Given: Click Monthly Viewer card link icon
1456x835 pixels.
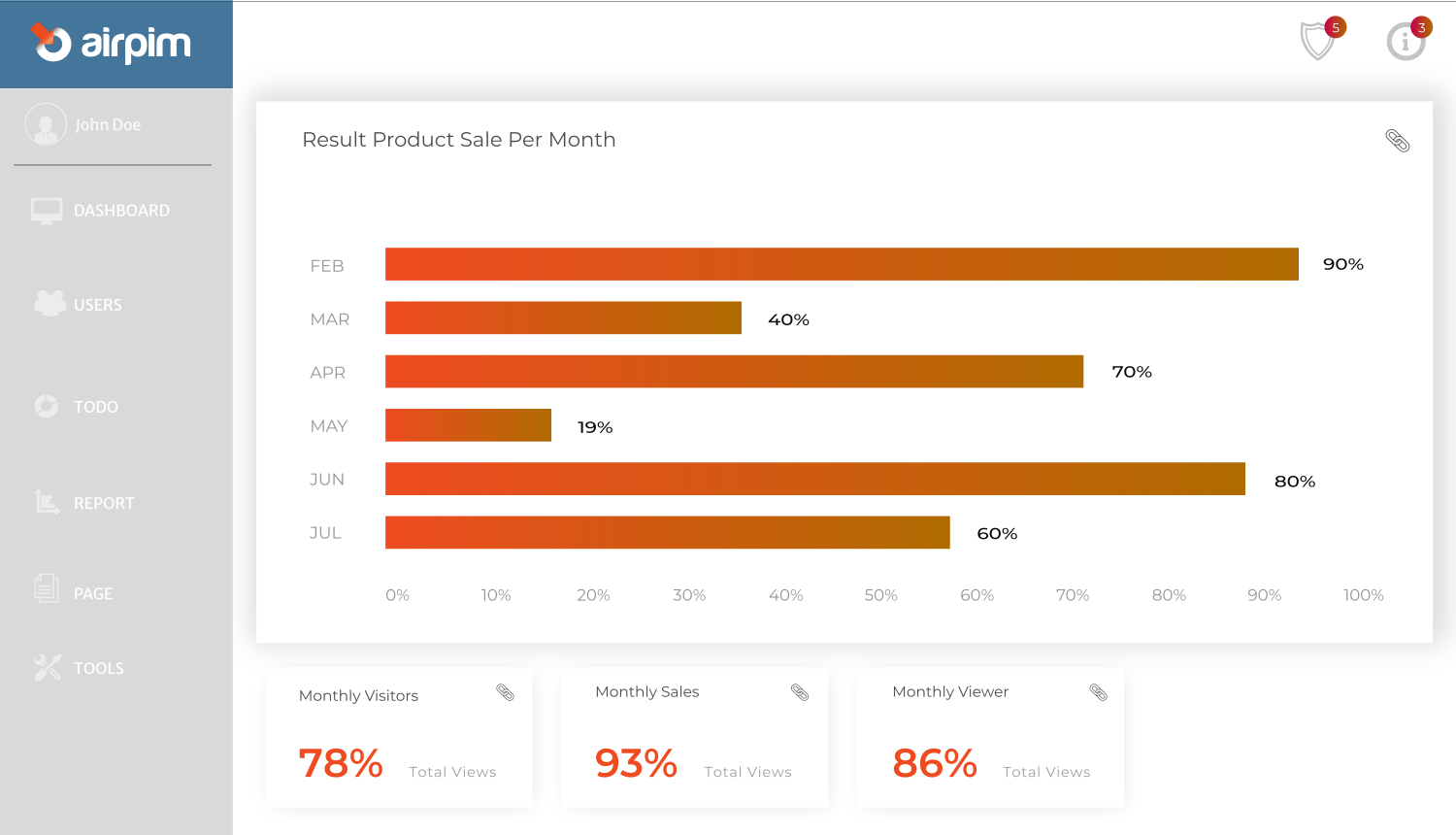Looking at the screenshot, I should pos(1098,692).
